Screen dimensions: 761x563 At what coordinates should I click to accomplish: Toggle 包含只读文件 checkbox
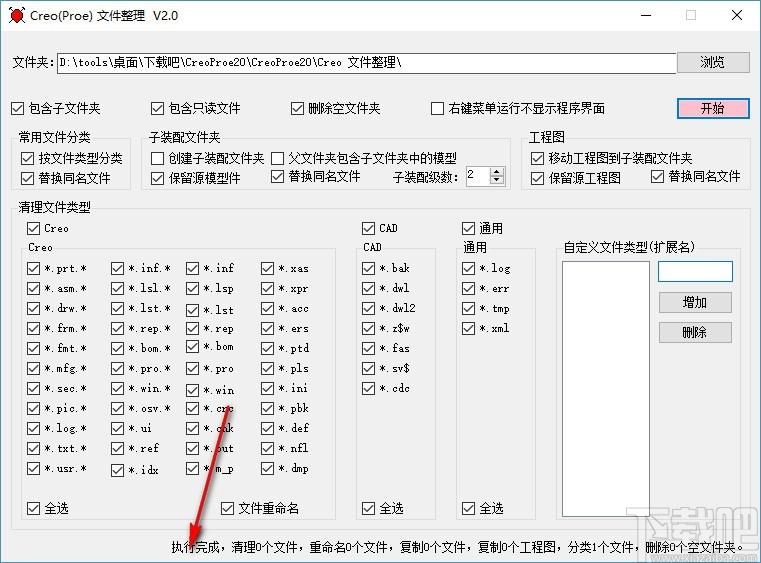click(x=157, y=108)
